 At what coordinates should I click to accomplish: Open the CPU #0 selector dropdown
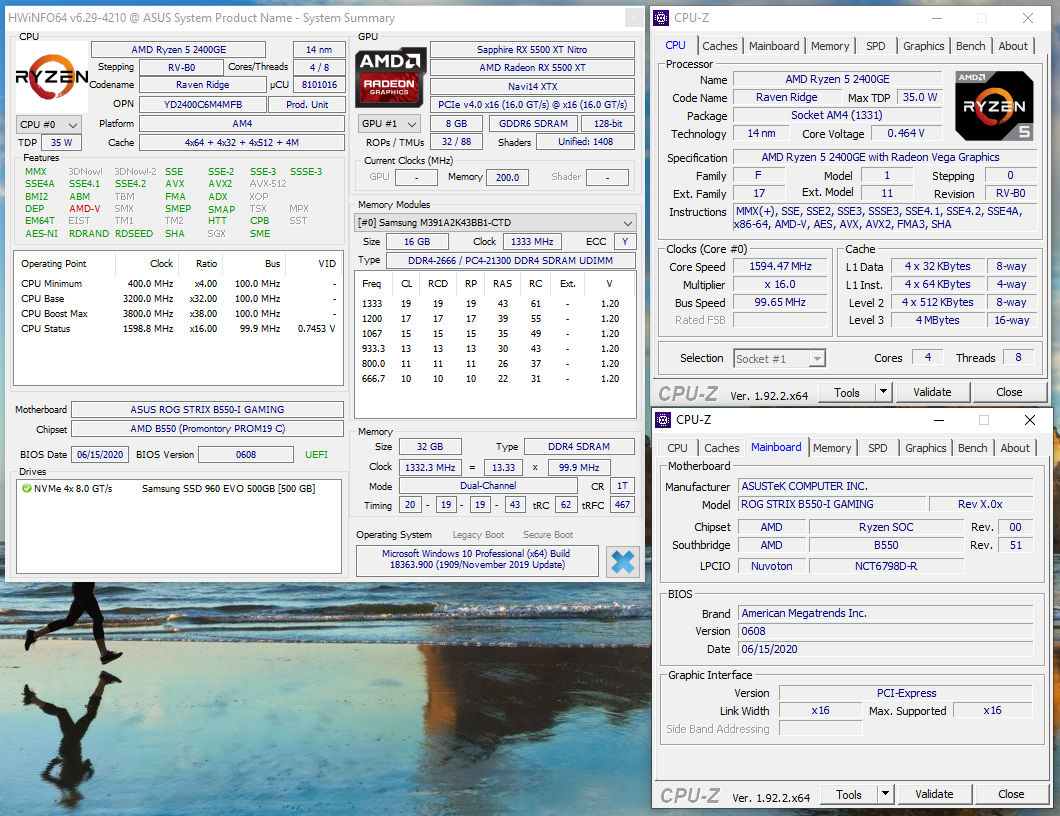pos(49,124)
